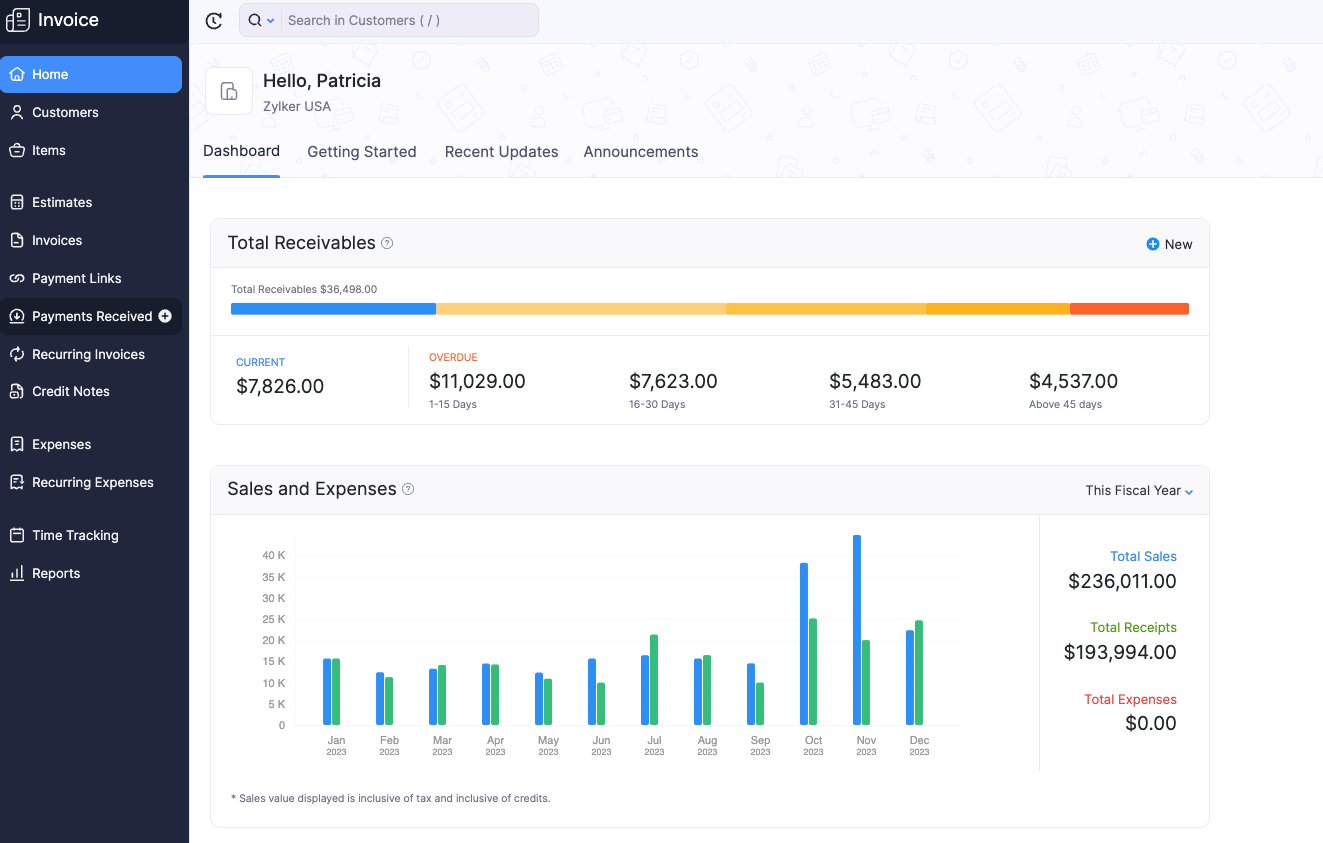View the Recent Updates tab

coord(501,152)
